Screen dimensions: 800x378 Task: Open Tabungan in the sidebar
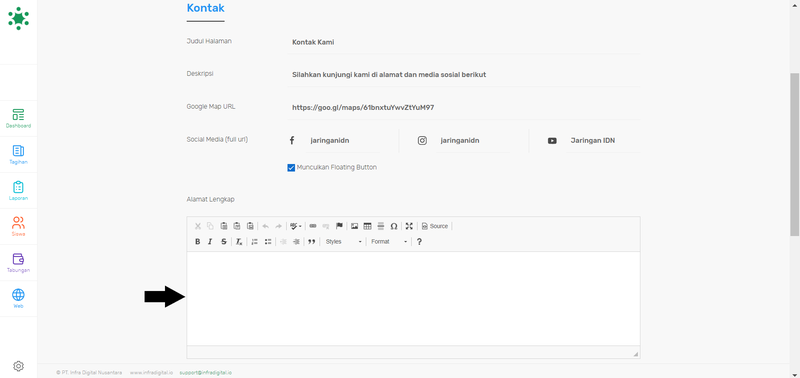(x=18, y=263)
